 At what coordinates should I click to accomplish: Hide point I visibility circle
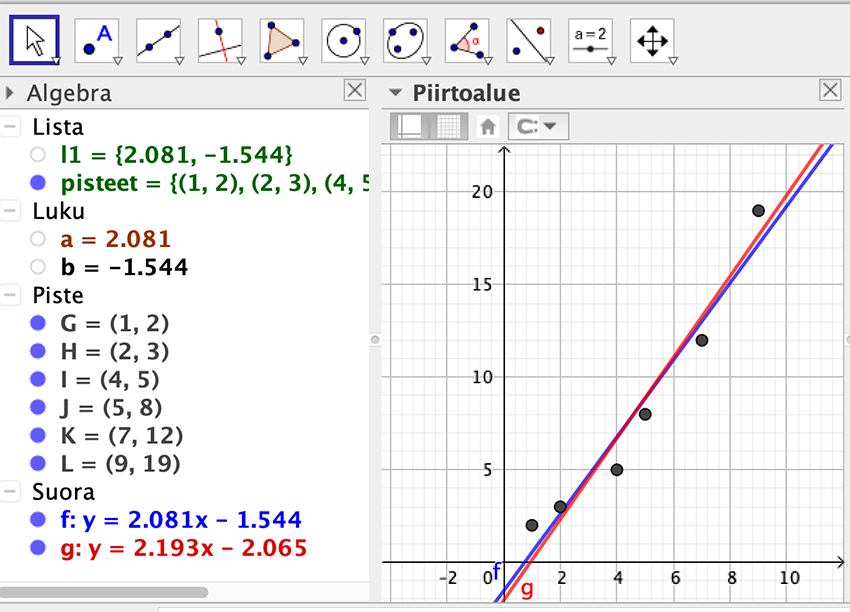coord(38,379)
